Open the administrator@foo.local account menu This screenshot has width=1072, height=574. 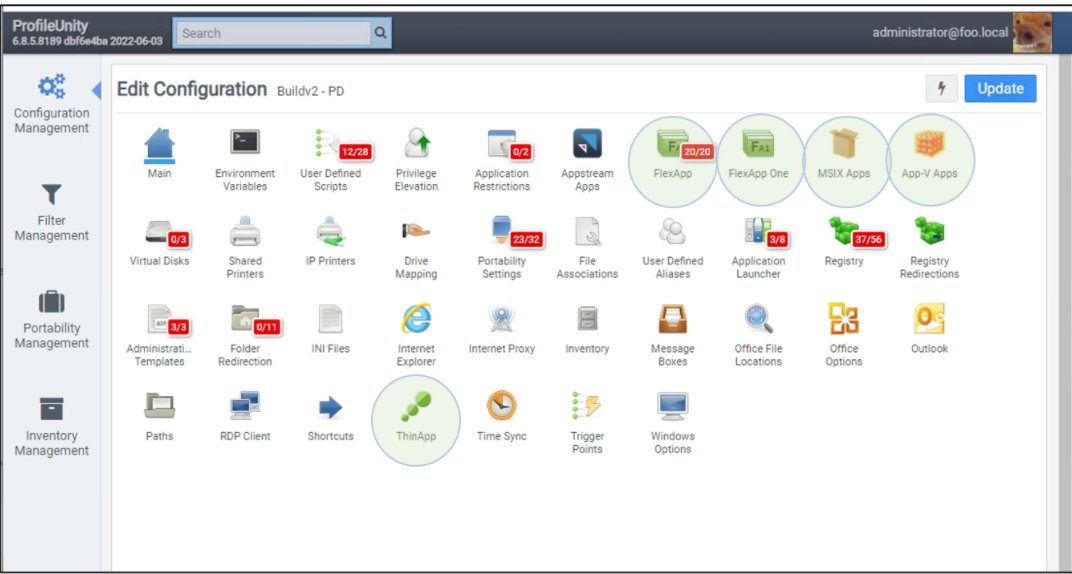click(x=940, y=32)
